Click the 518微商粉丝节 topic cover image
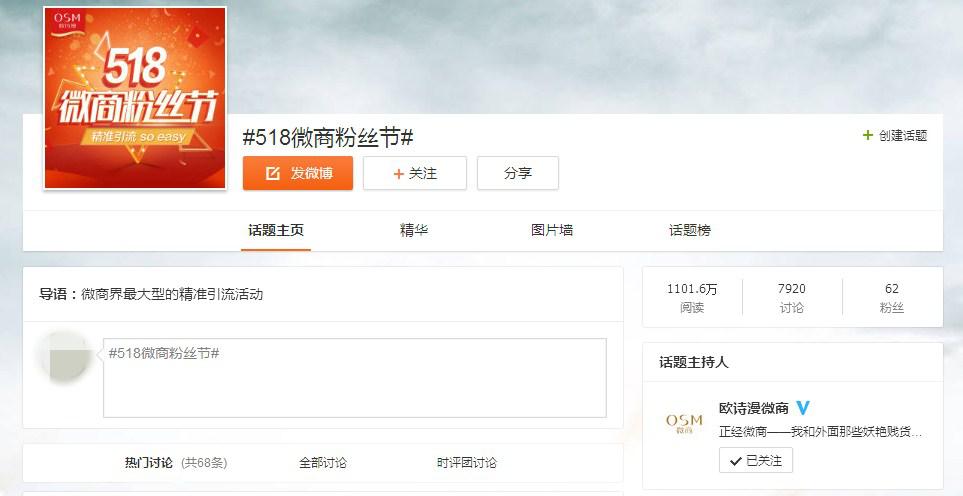963x496 pixels. tap(135, 98)
